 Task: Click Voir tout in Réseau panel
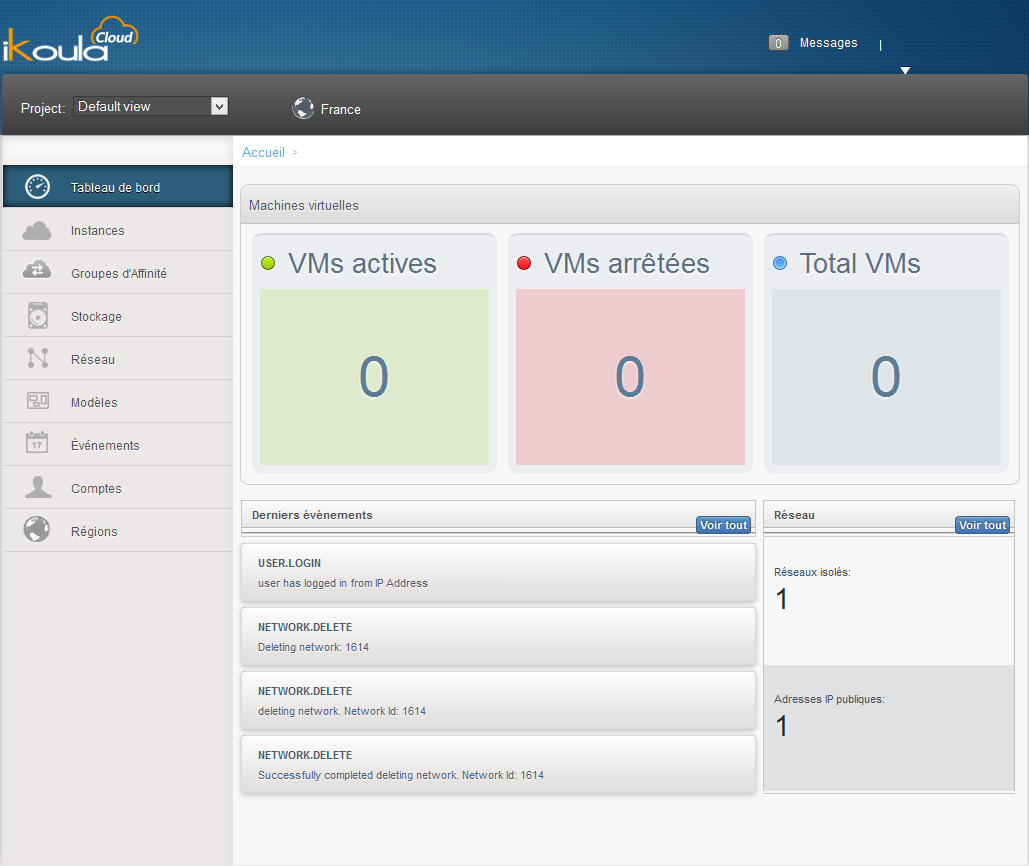(x=982, y=525)
